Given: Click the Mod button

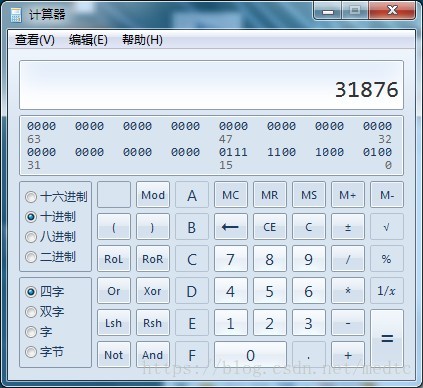Looking at the screenshot, I should [x=153, y=195].
